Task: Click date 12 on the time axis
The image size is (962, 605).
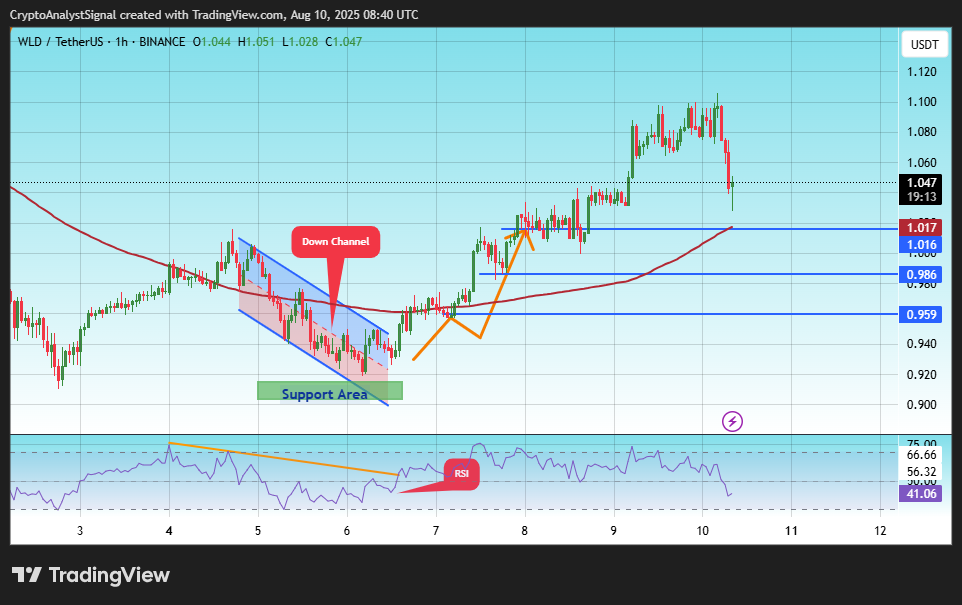Action: pyautogui.click(x=880, y=531)
